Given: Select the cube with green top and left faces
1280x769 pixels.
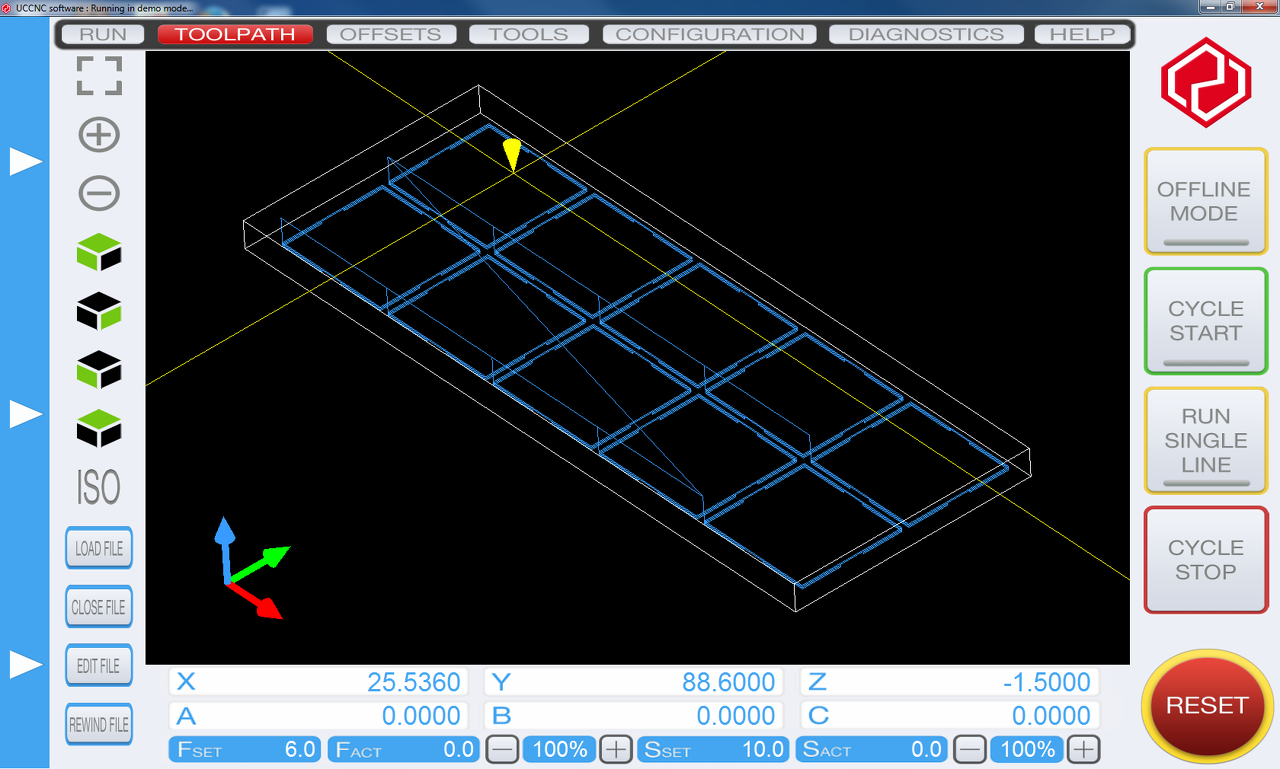Looking at the screenshot, I should [x=99, y=253].
